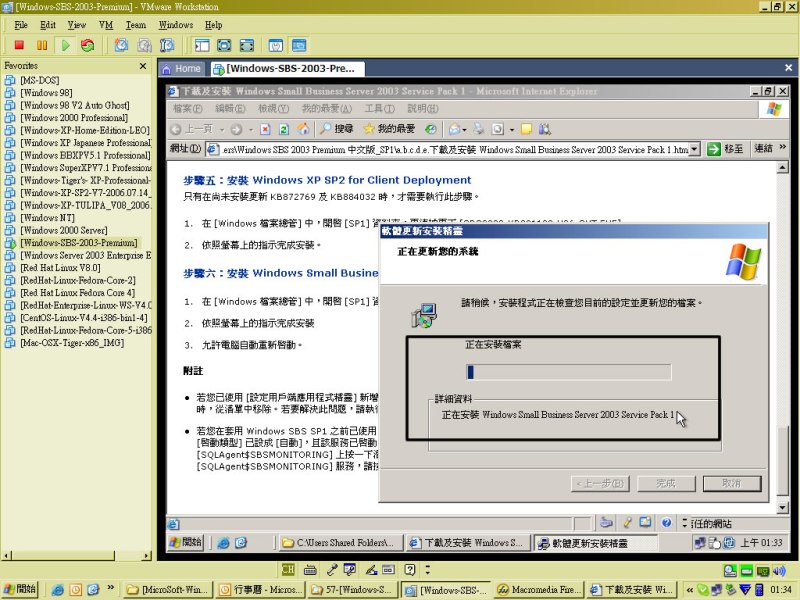800x600 pixels.
Task: Open the VMware Windows menu
Action: click(x=176, y=25)
